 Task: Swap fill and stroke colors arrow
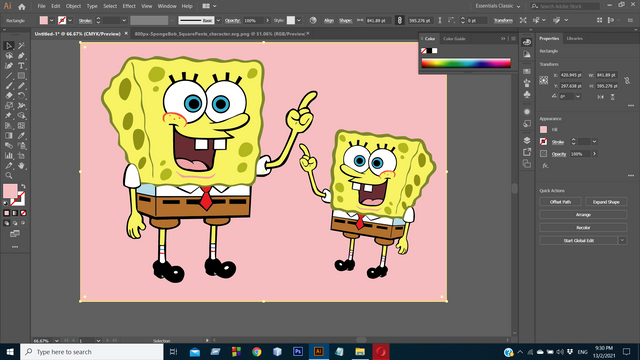tap(23, 186)
